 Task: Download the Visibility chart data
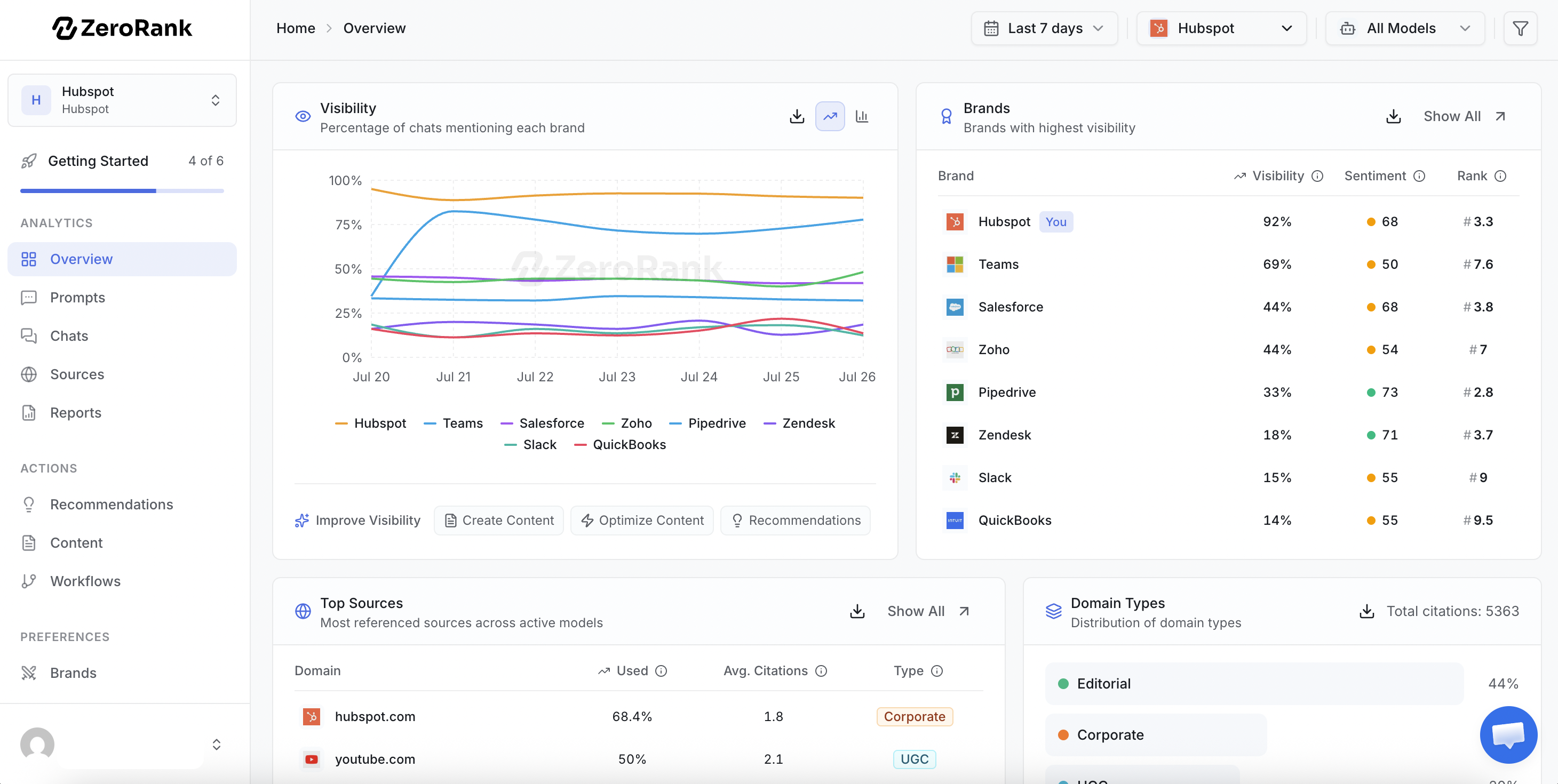point(797,117)
